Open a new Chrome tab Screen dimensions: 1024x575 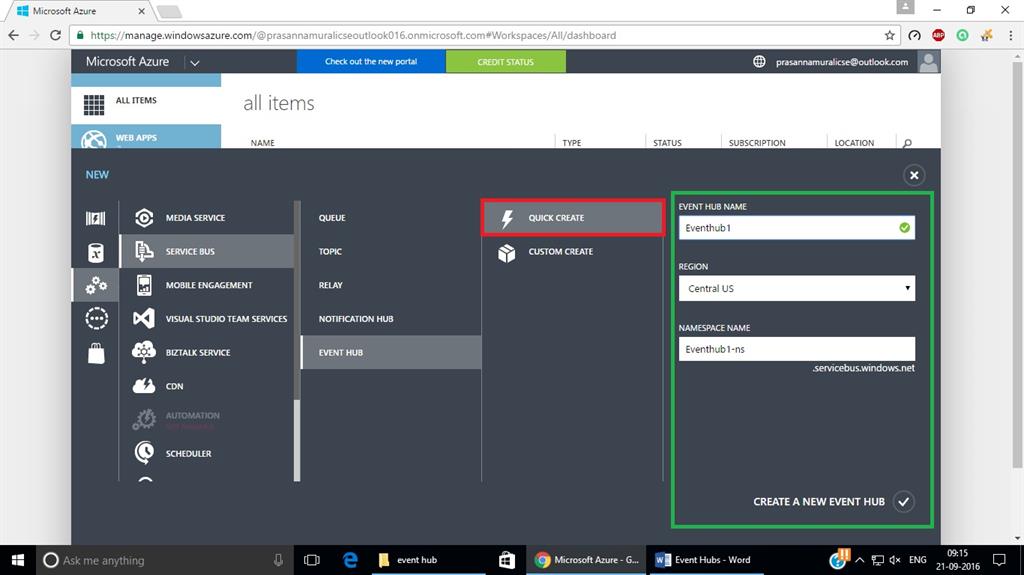[x=169, y=12]
